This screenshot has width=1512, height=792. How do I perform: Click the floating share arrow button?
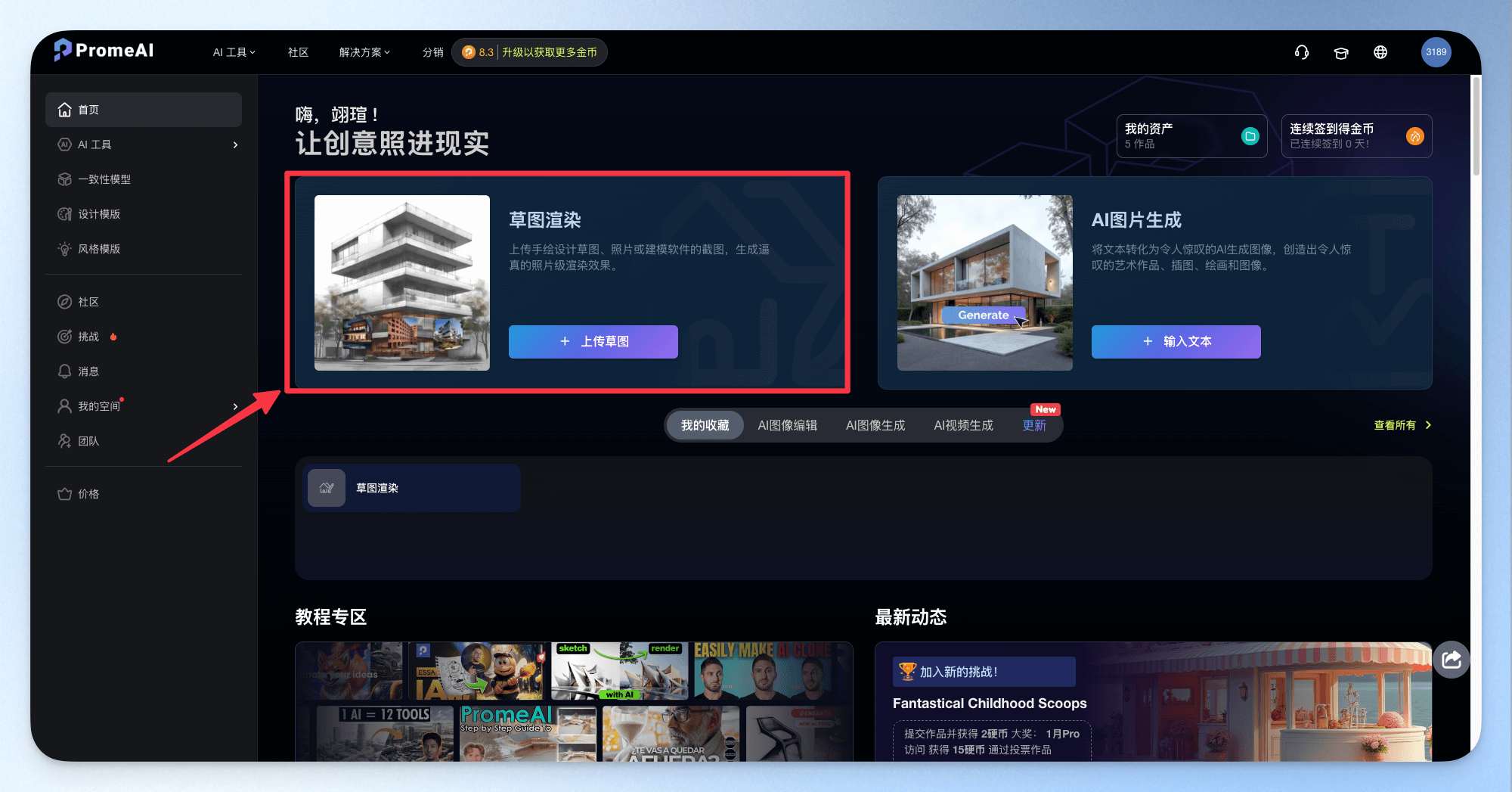coord(1452,660)
